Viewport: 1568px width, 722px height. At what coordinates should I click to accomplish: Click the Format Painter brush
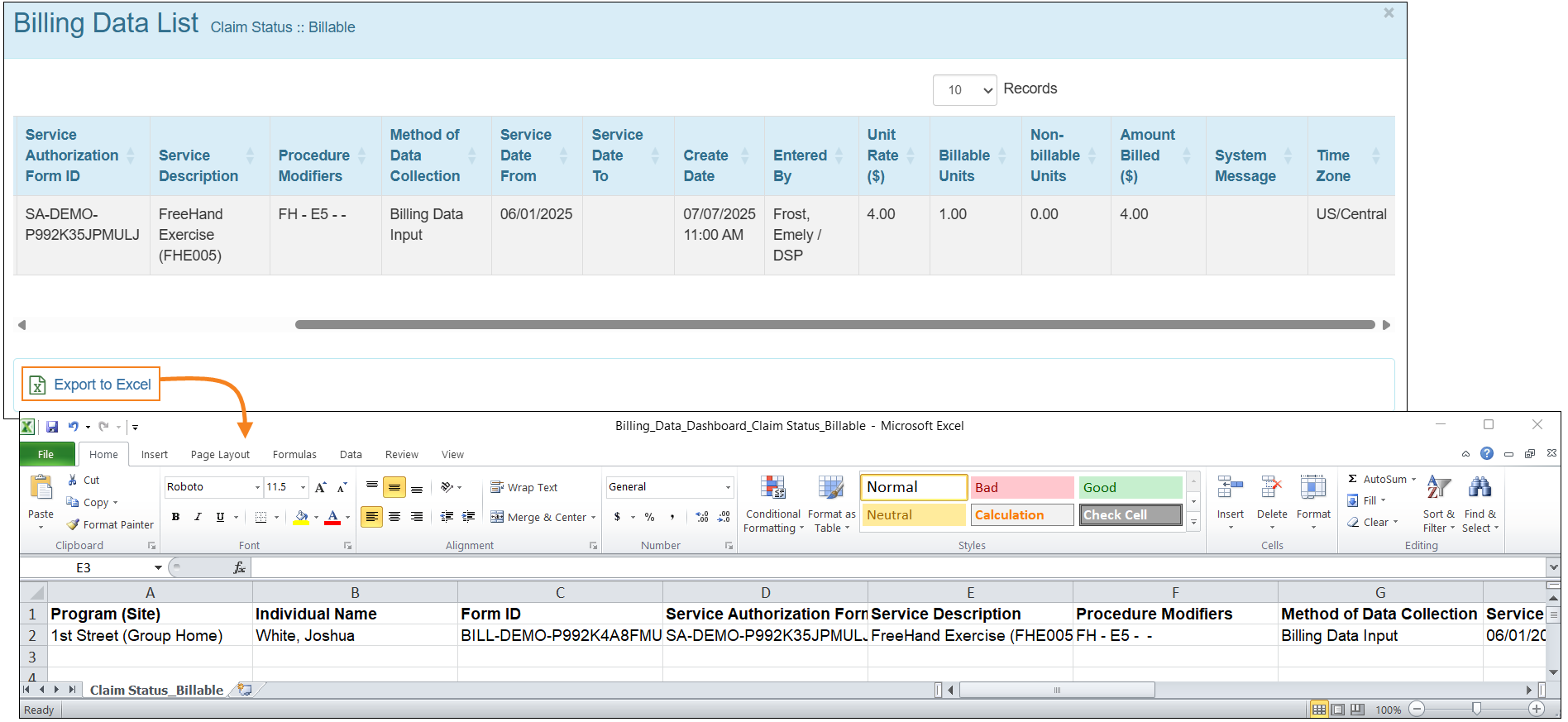[73, 524]
